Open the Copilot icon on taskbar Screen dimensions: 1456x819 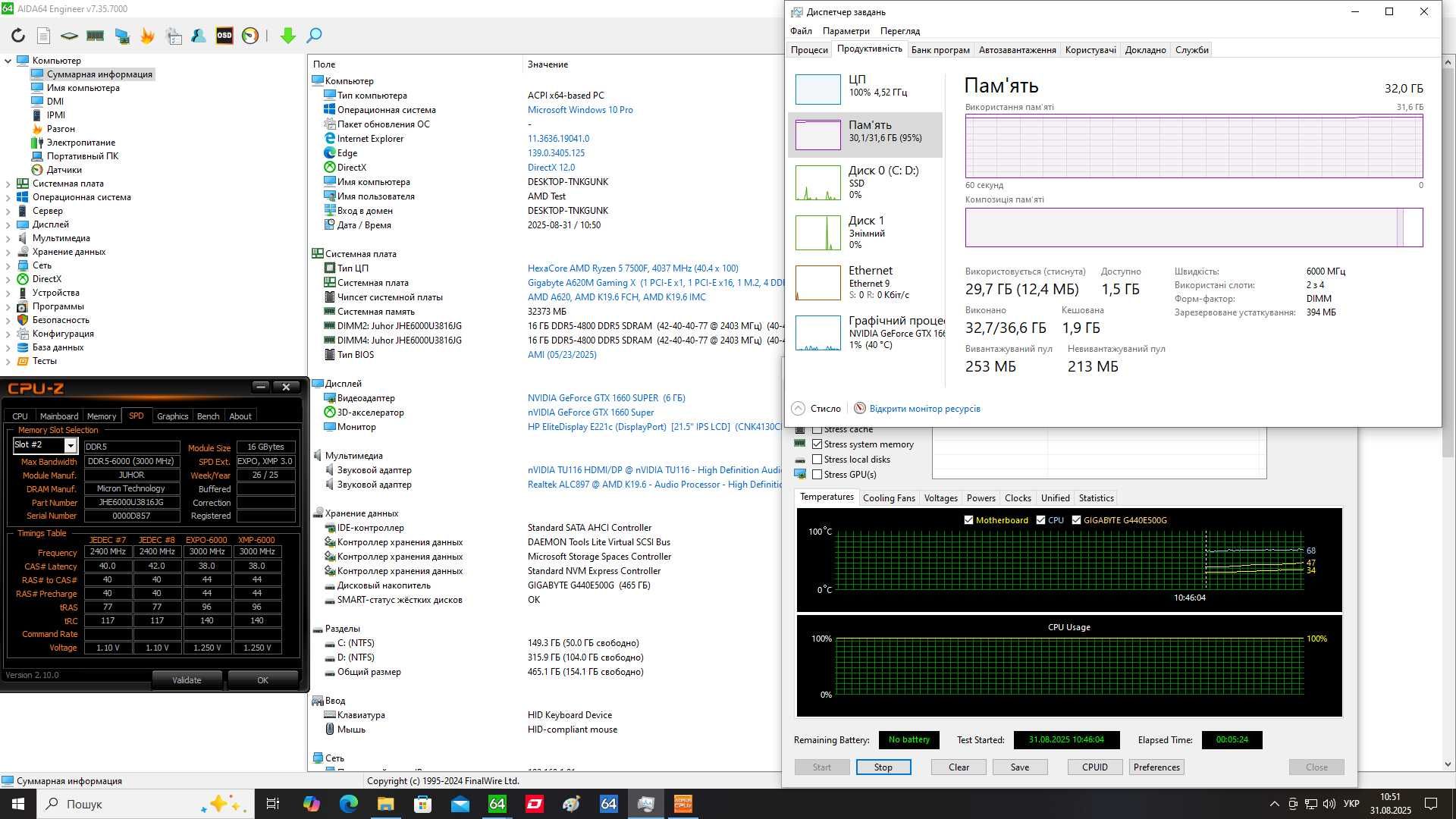[311, 804]
